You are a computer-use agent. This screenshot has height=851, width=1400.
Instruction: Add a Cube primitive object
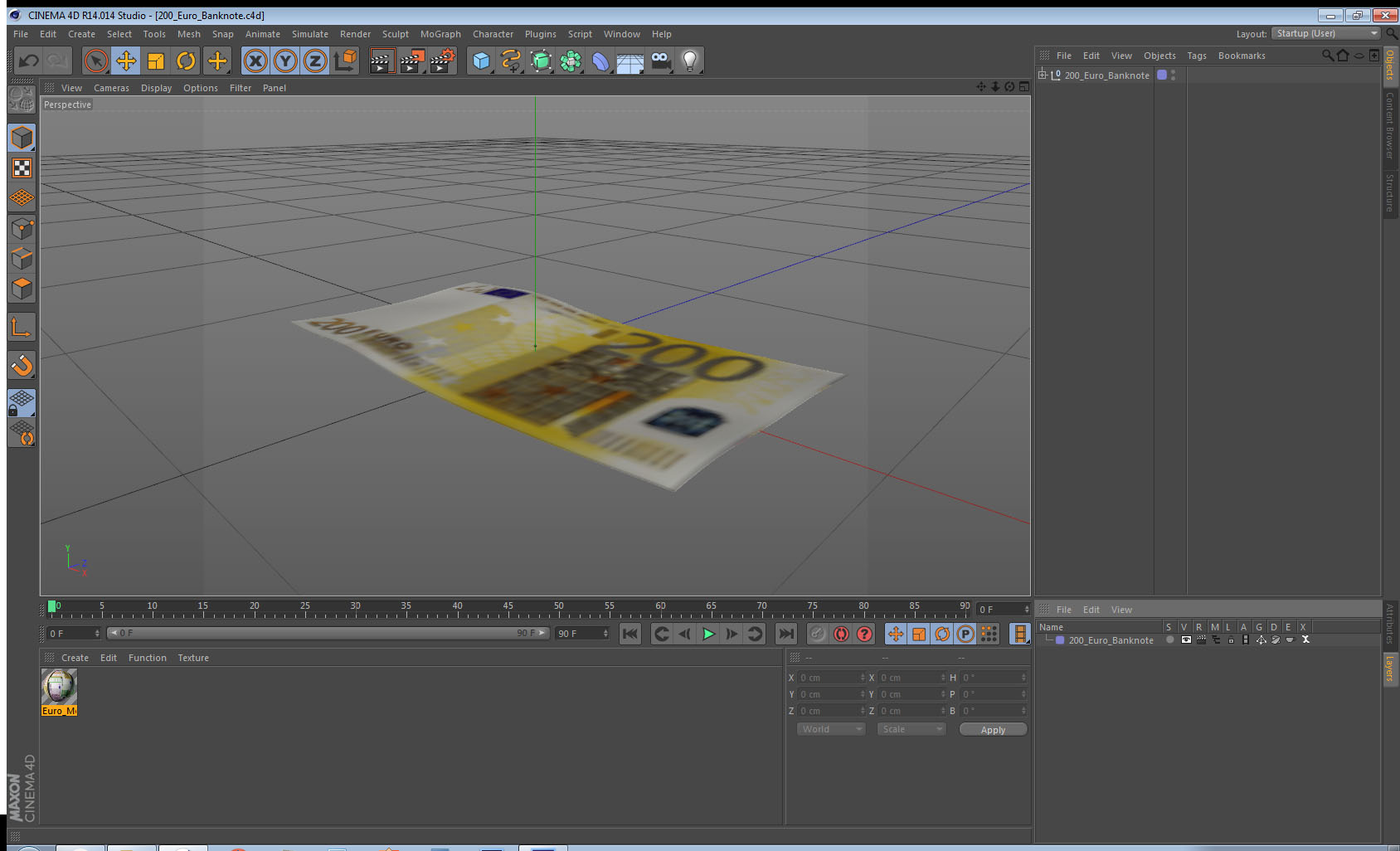click(481, 61)
